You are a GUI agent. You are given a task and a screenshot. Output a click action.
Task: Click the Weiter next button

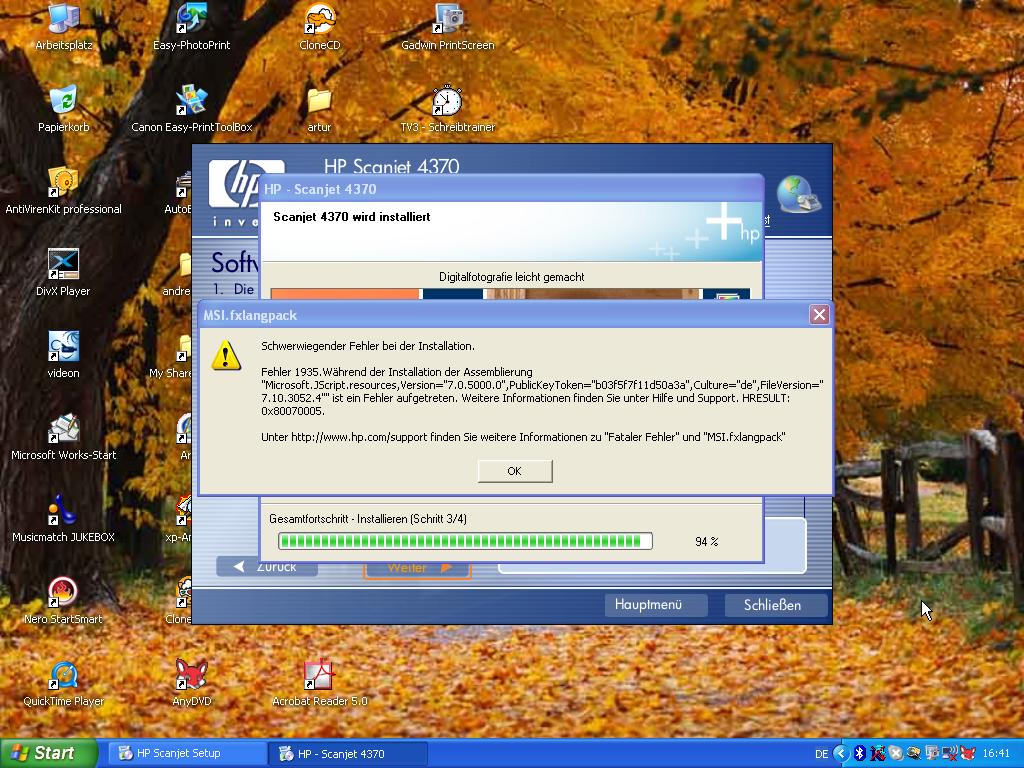[x=417, y=569]
